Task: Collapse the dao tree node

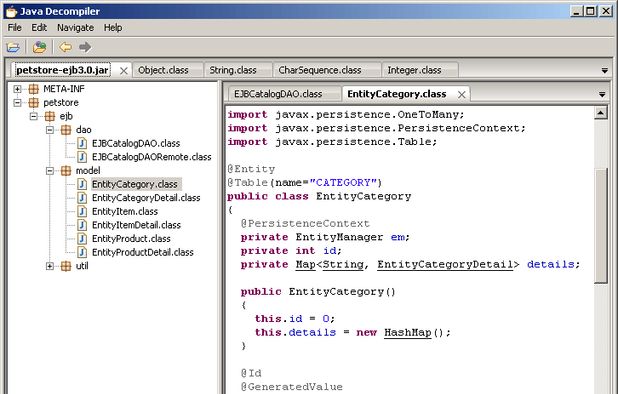Action: [x=50, y=130]
